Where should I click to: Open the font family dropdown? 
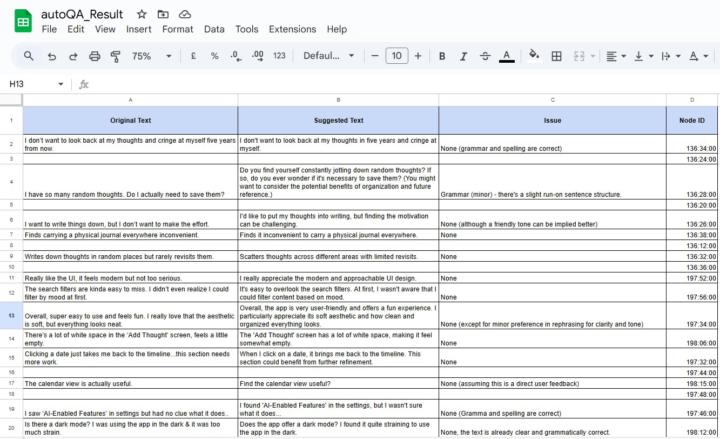(x=329, y=56)
